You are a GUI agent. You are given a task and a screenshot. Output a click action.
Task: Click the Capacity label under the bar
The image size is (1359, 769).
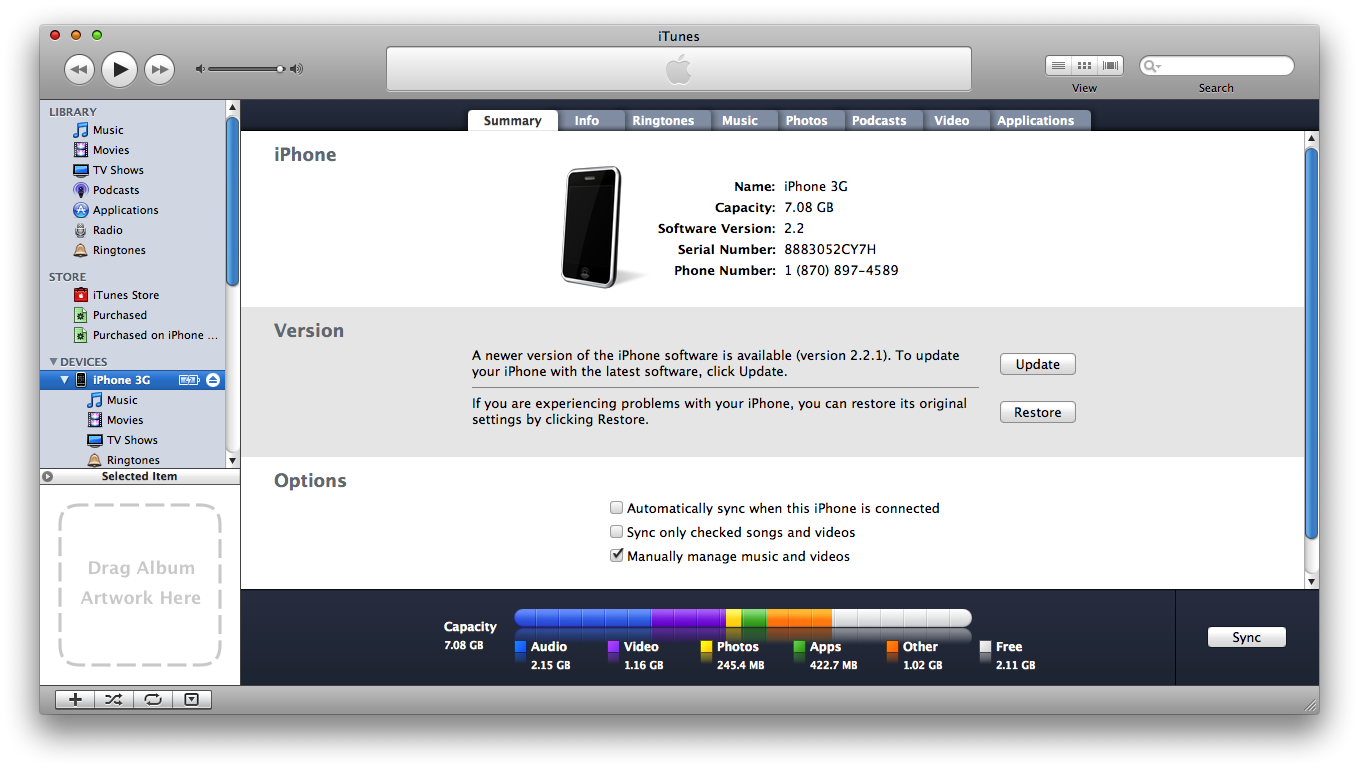(x=470, y=627)
